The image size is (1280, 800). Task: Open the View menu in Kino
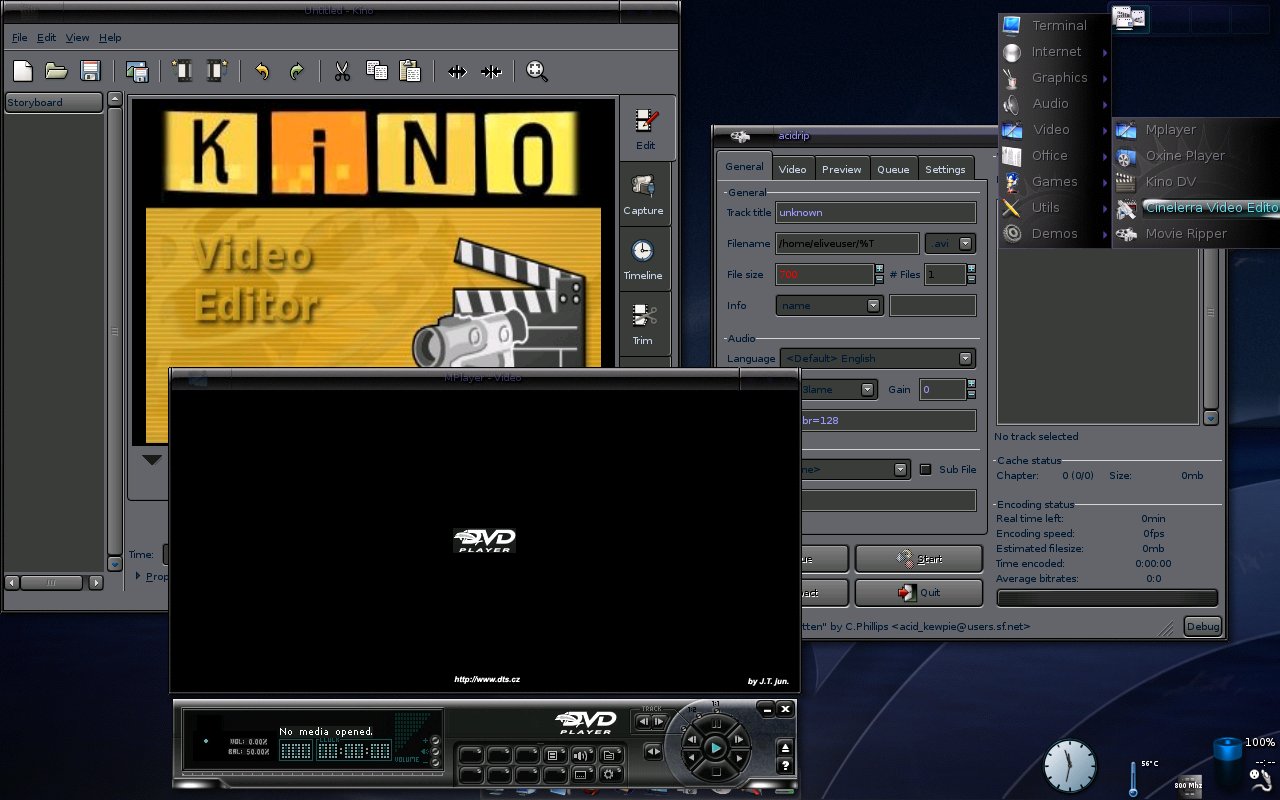[x=78, y=38]
